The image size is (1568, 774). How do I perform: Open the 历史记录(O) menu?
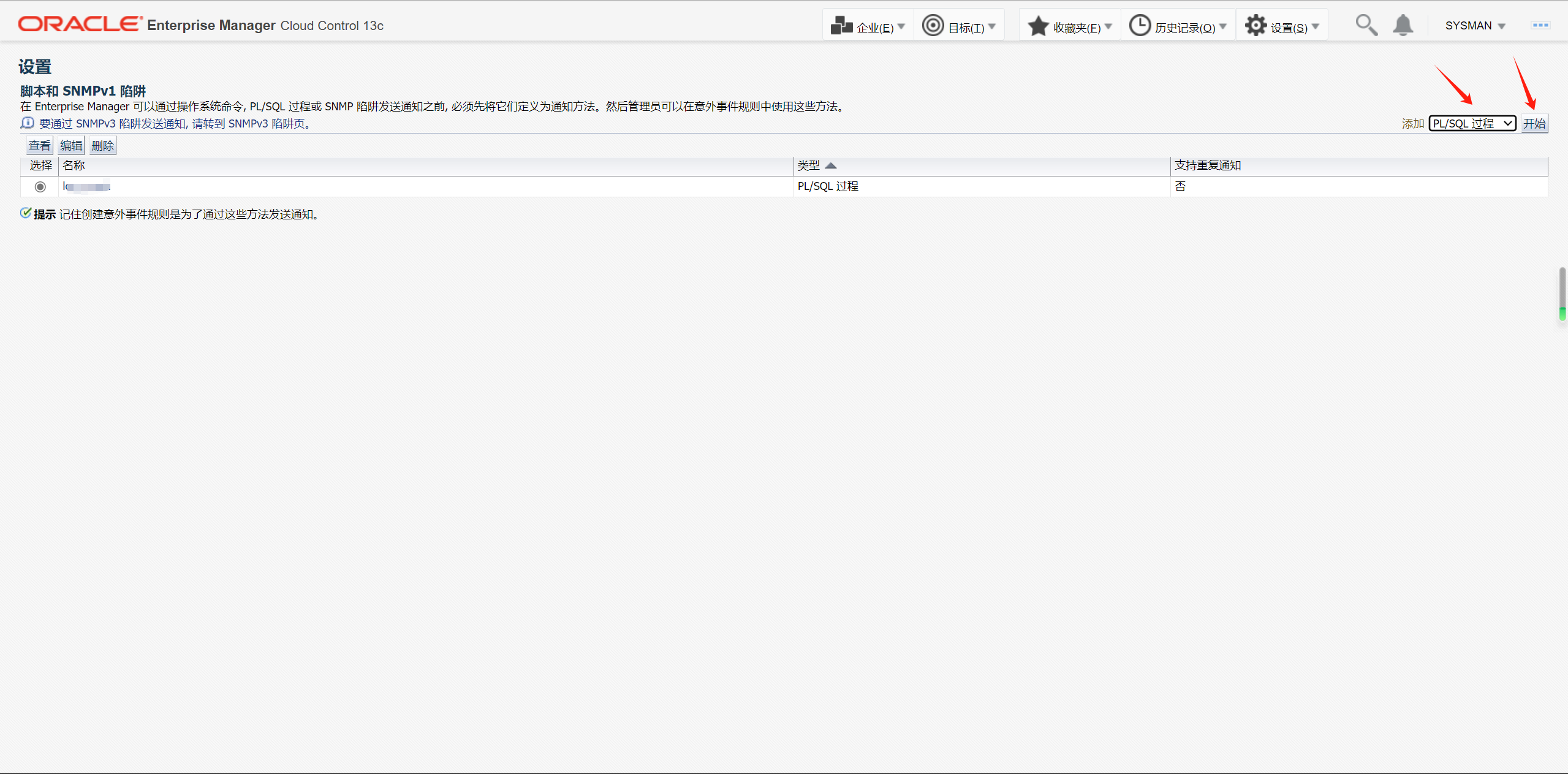pyautogui.click(x=1185, y=28)
